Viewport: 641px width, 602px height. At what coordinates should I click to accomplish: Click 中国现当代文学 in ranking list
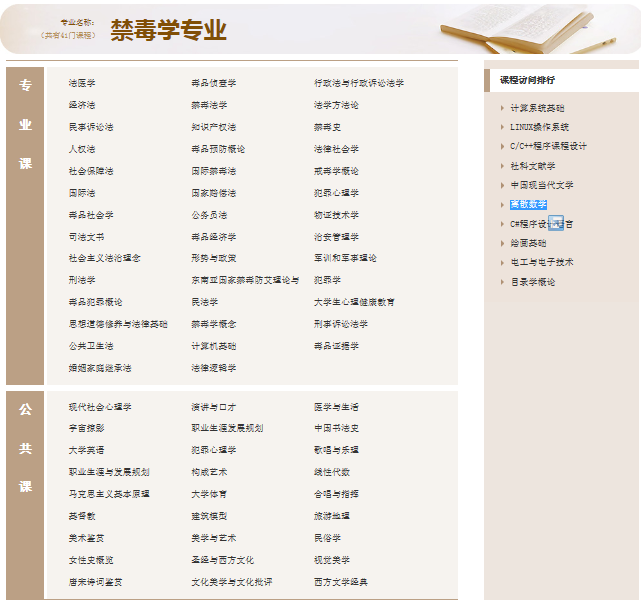pos(542,185)
